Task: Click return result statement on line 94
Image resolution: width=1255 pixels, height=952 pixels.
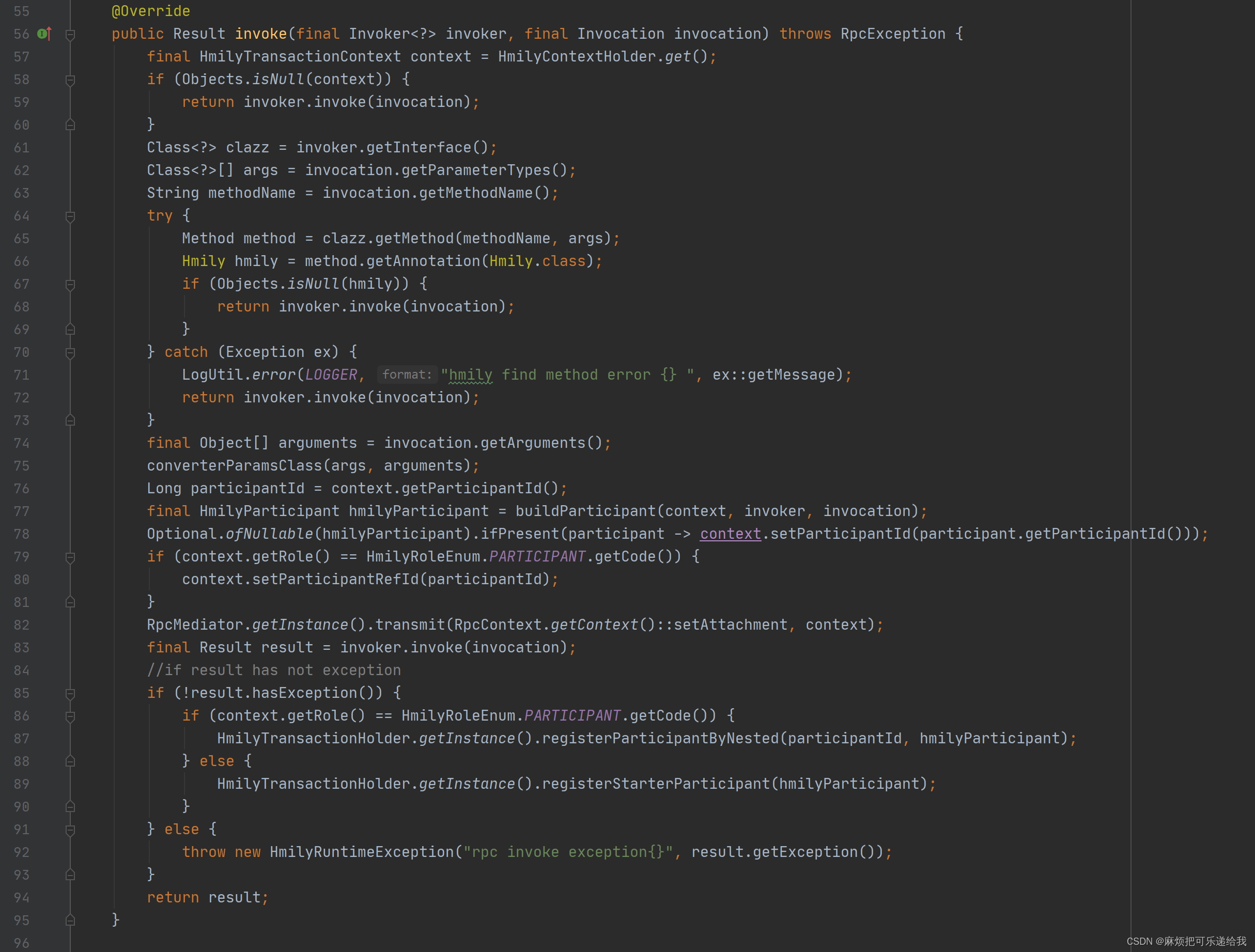Action: (208, 898)
